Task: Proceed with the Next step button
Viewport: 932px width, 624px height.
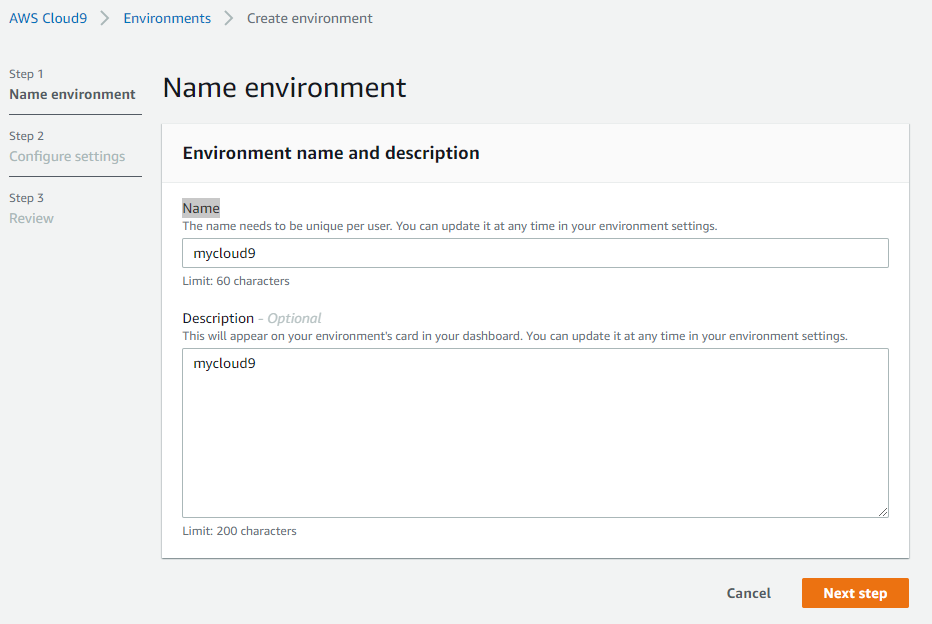Action: [855, 593]
